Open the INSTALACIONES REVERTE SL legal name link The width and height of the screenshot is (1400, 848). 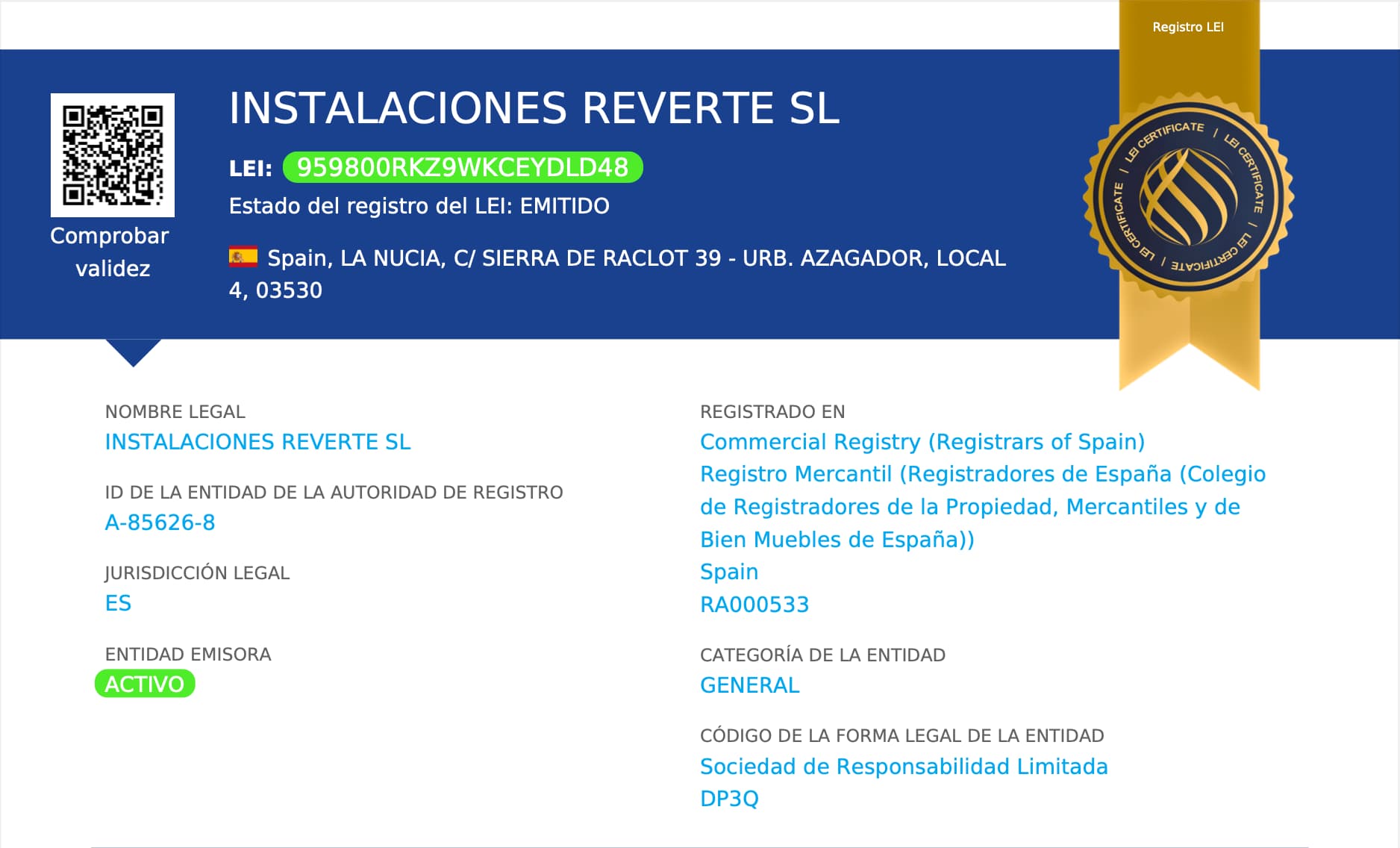pyautogui.click(x=257, y=442)
